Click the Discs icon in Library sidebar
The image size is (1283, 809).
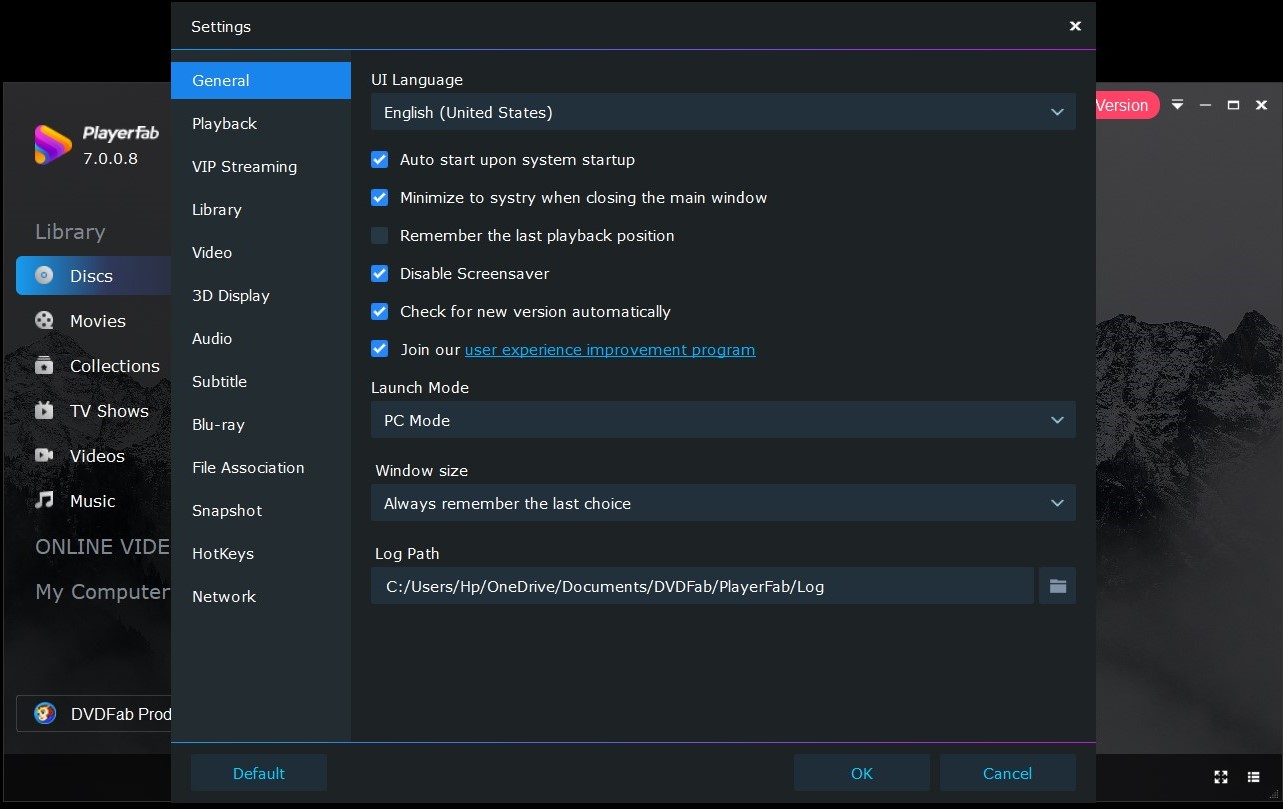44,276
